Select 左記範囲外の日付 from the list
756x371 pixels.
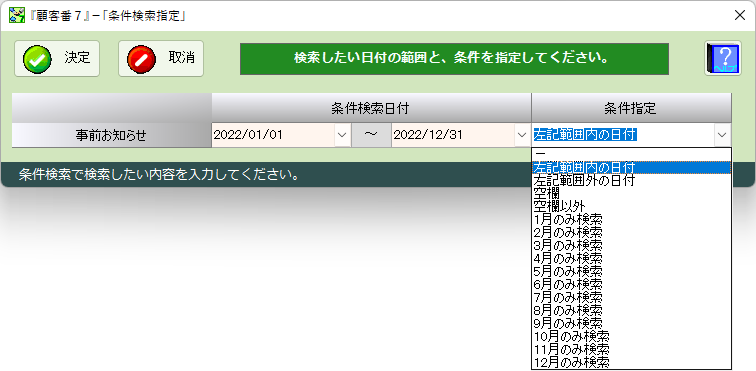[631, 180]
